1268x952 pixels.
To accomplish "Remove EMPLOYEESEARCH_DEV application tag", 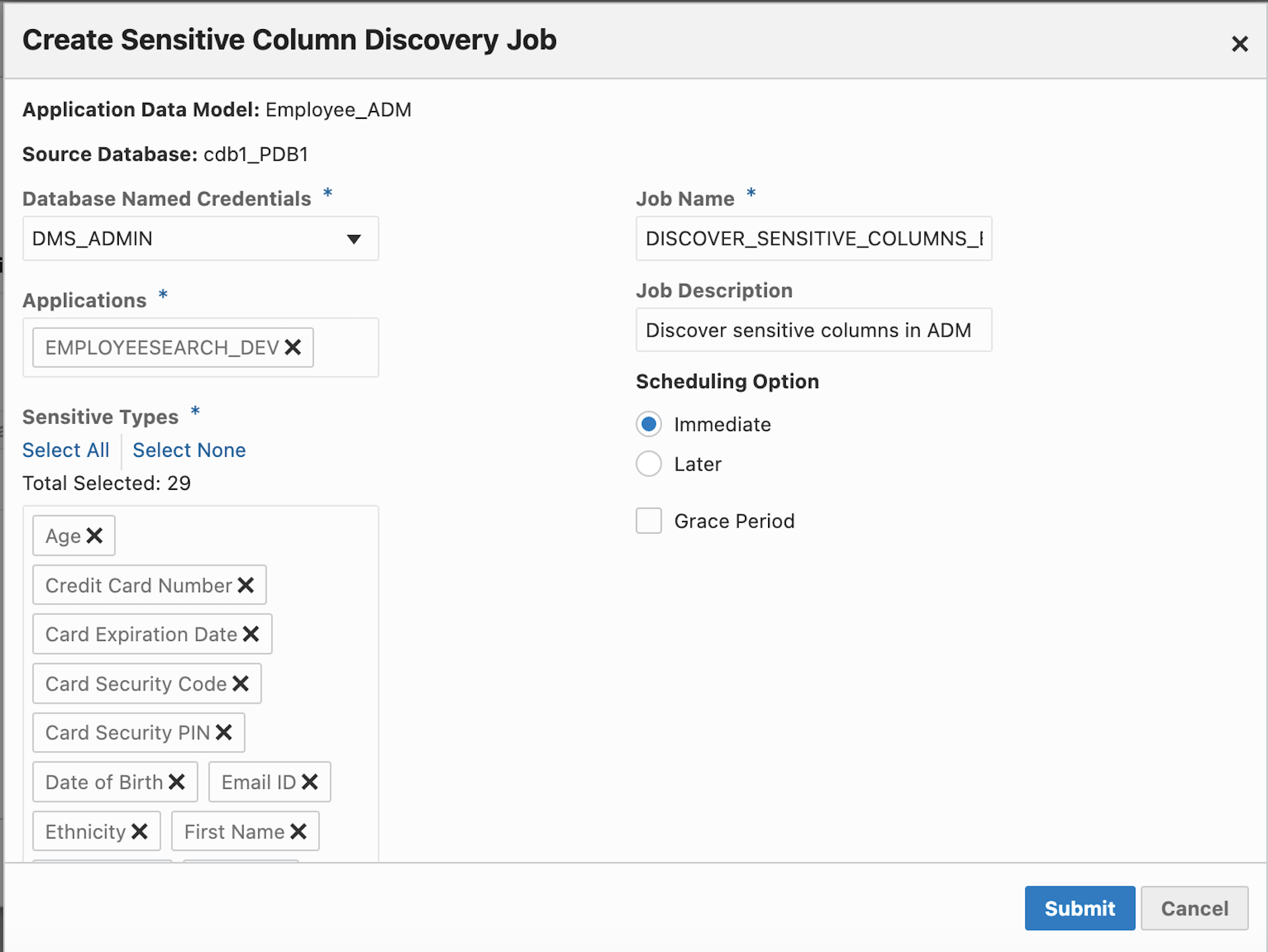I will [293, 347].
